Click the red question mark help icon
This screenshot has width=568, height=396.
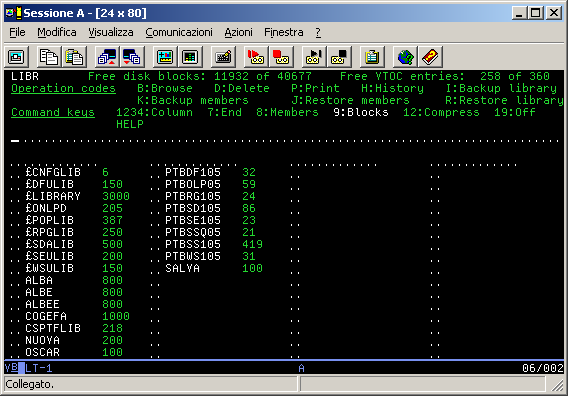click(430, 57)
